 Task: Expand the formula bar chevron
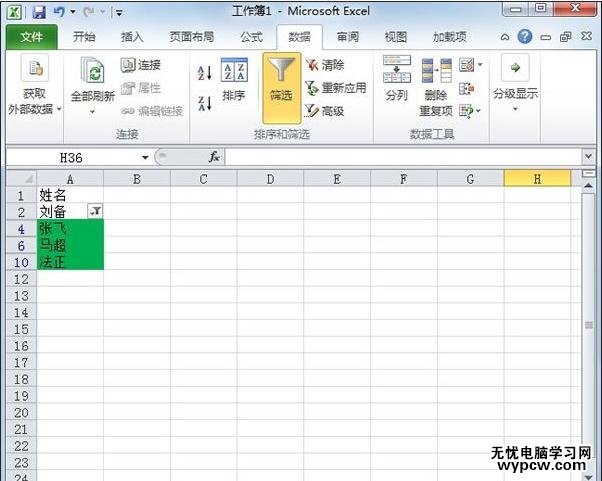tap(588, 157)
